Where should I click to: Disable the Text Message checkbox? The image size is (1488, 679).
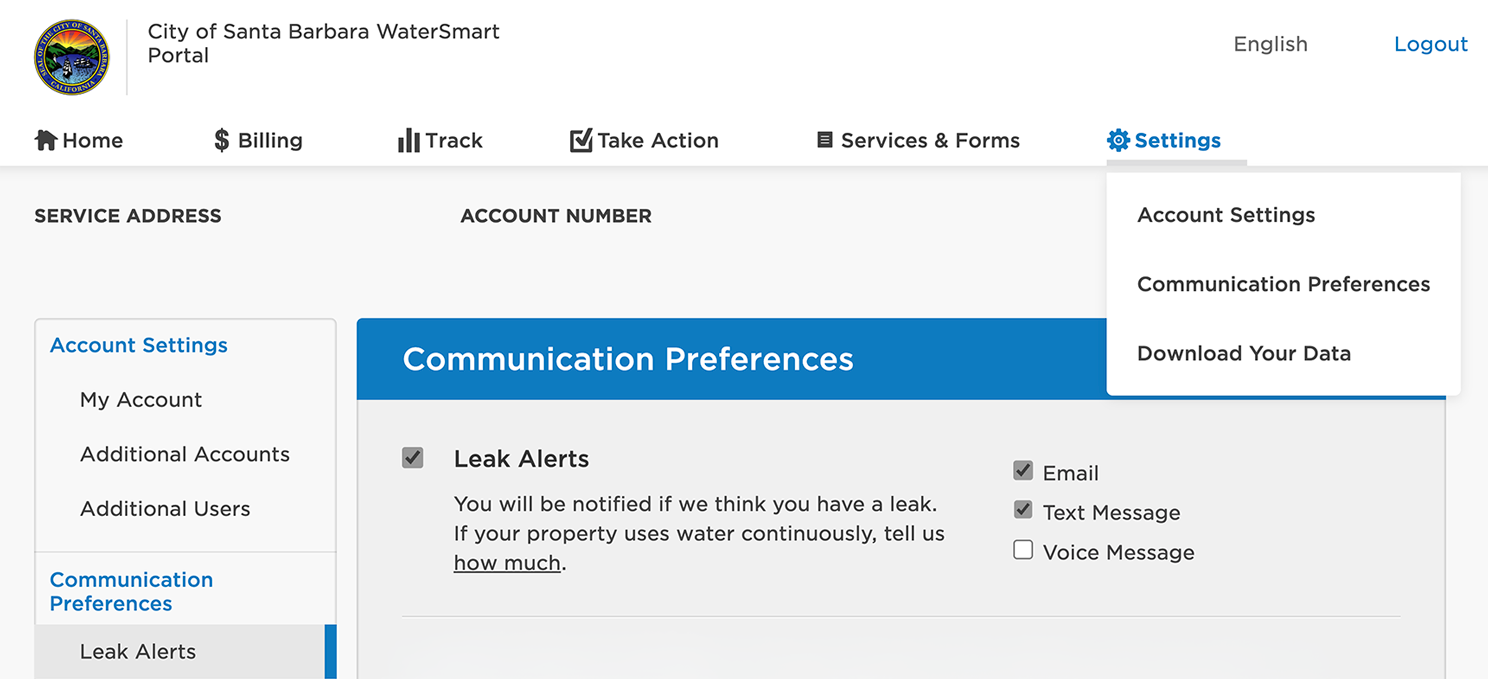1023,510
